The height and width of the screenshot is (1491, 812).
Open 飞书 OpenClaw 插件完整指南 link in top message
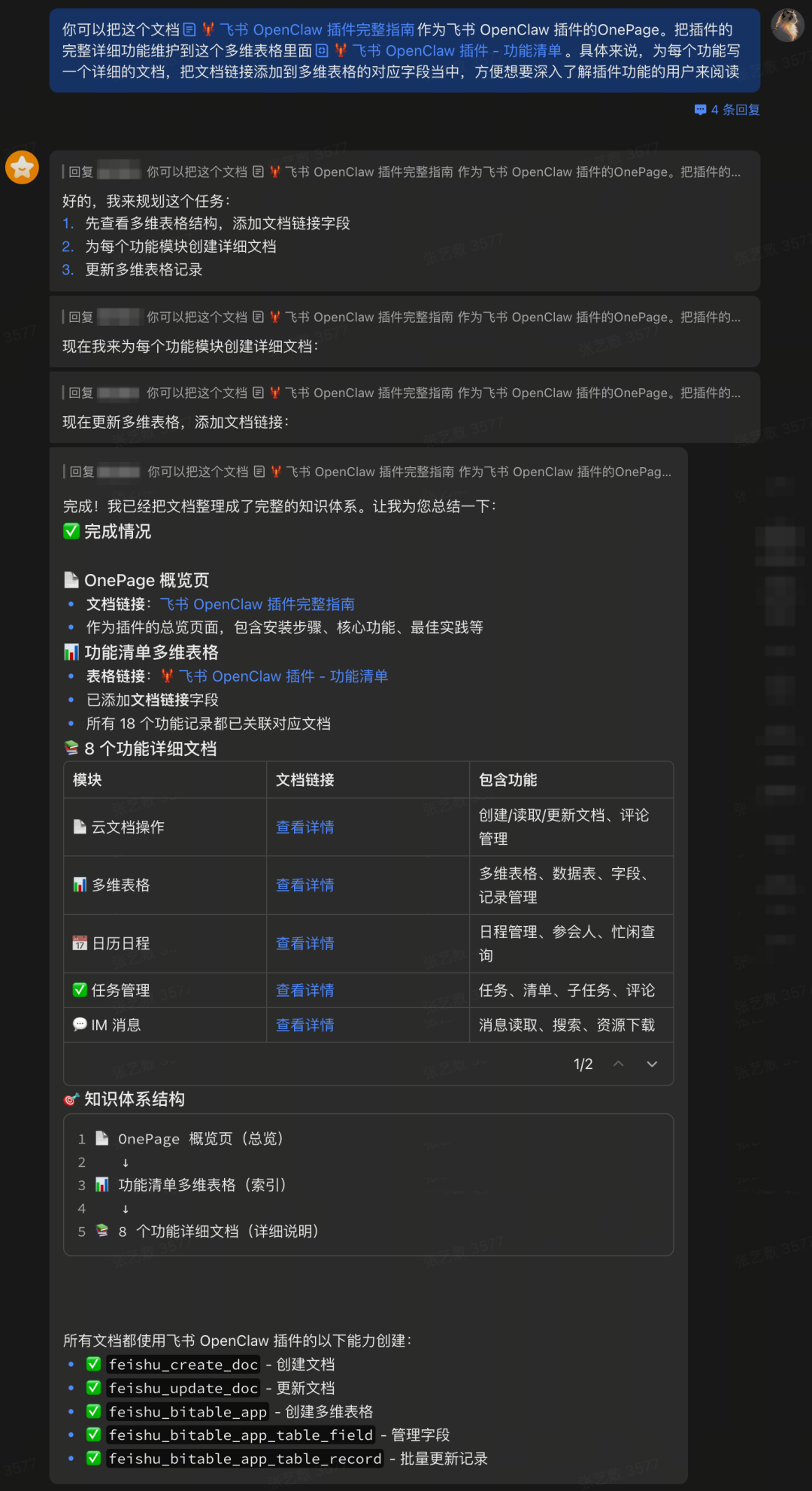coord(317,29)
